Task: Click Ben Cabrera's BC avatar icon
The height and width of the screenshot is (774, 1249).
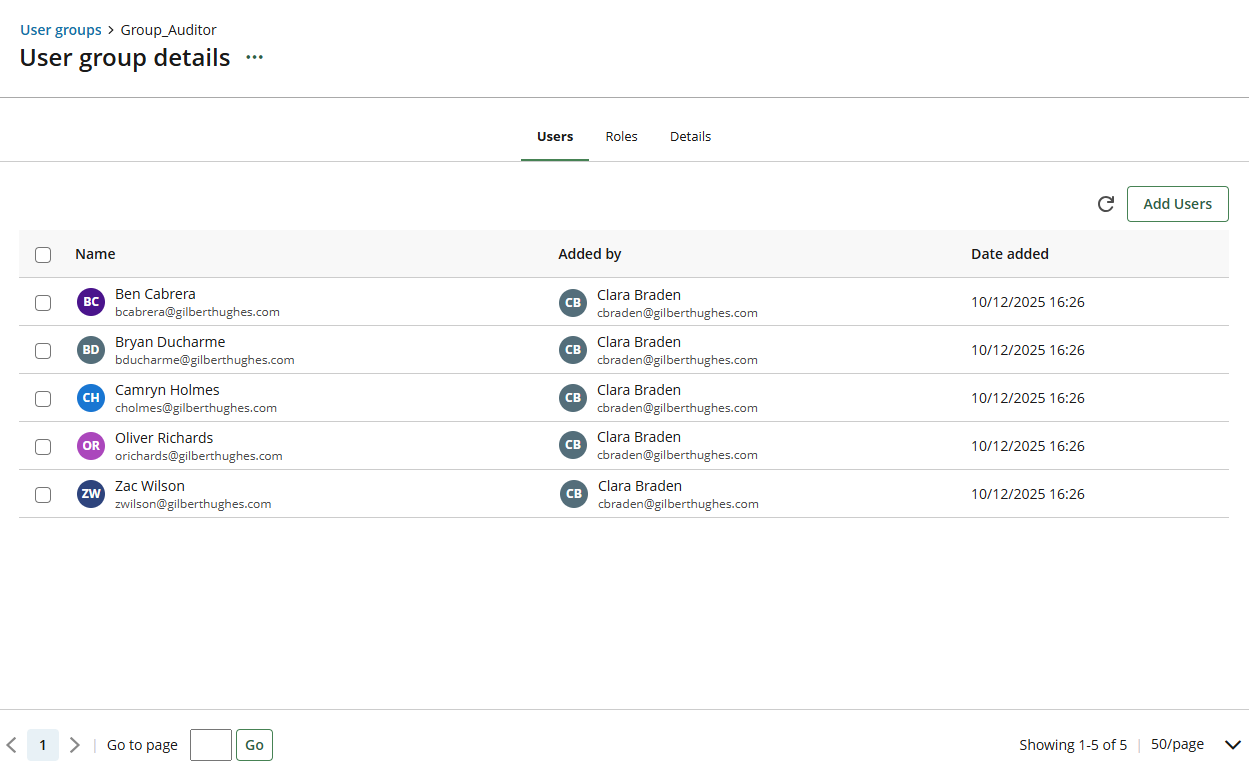Action: [91, 302]
